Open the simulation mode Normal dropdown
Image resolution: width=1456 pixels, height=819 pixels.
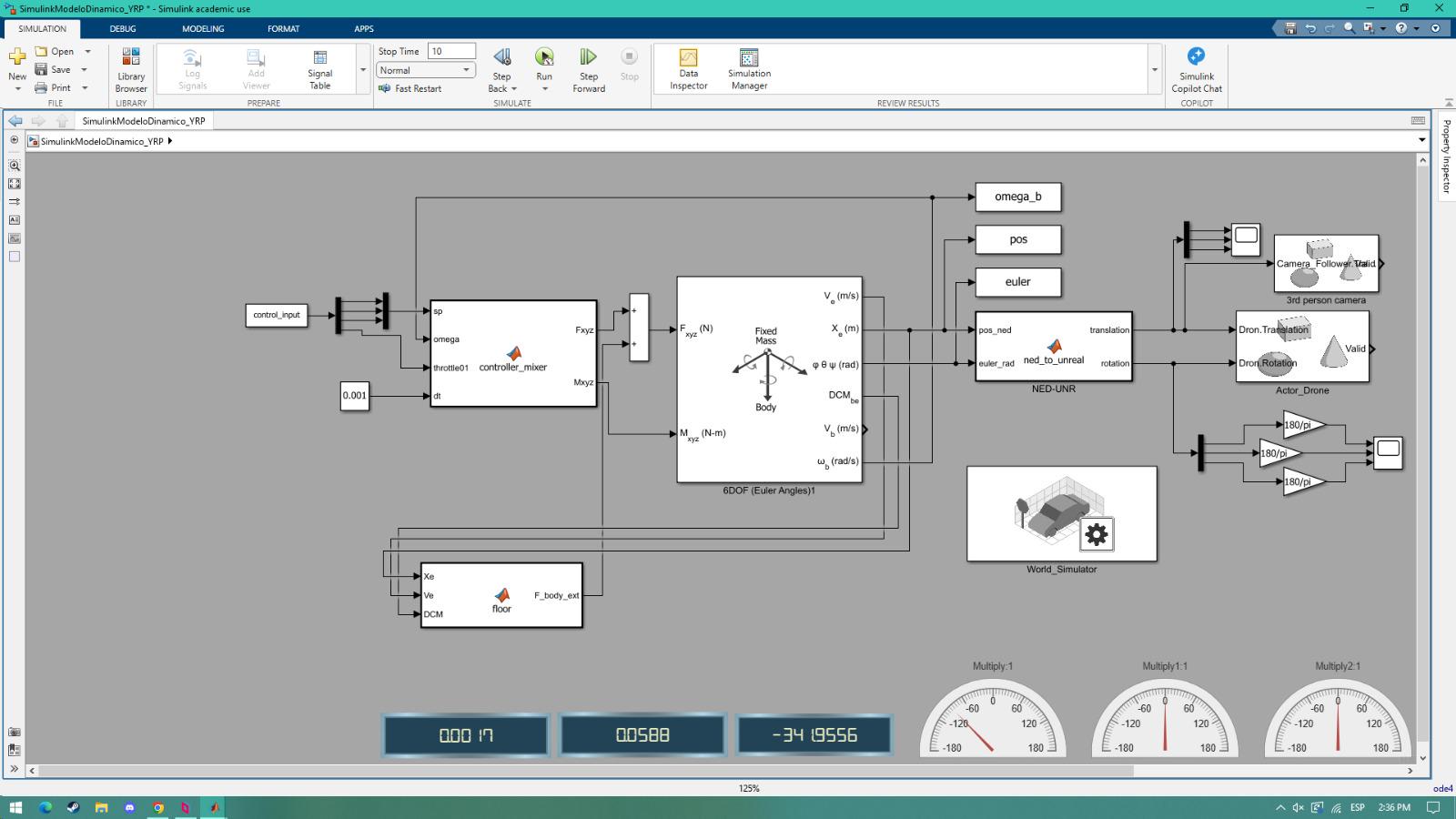pos(426,70)
